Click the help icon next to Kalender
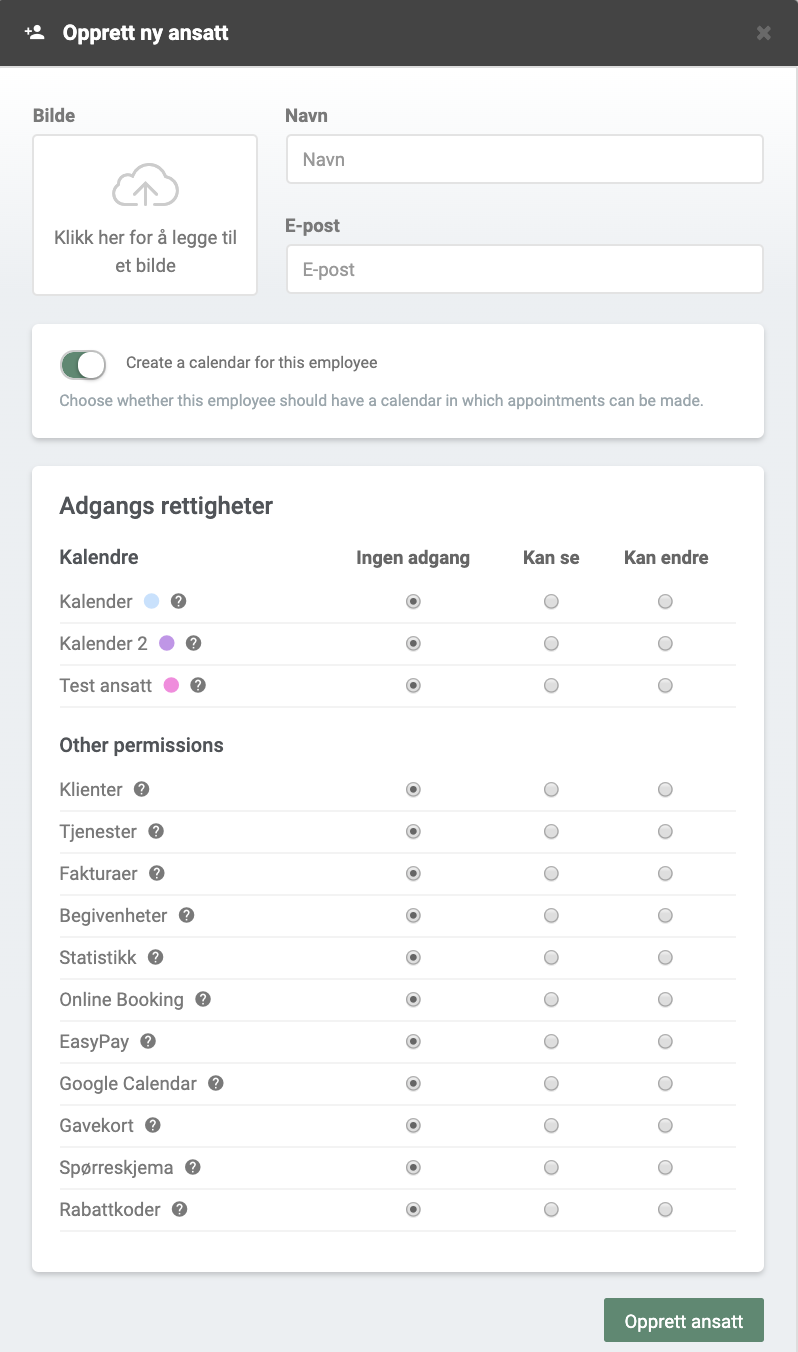 (x=179, y=601)
